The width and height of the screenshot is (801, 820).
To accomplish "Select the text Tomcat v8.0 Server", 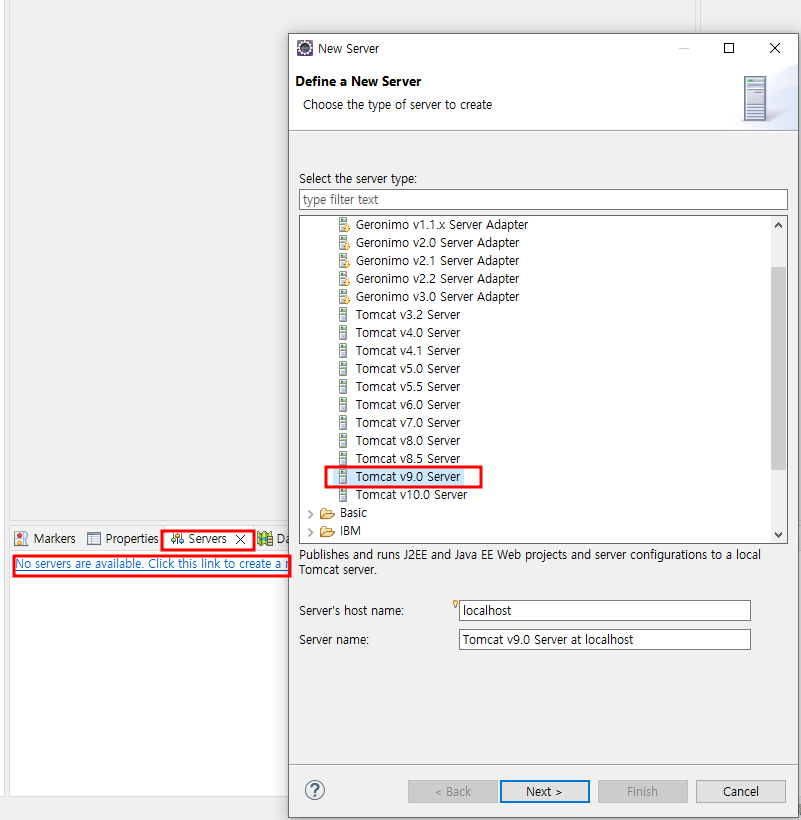I will 408,440.
